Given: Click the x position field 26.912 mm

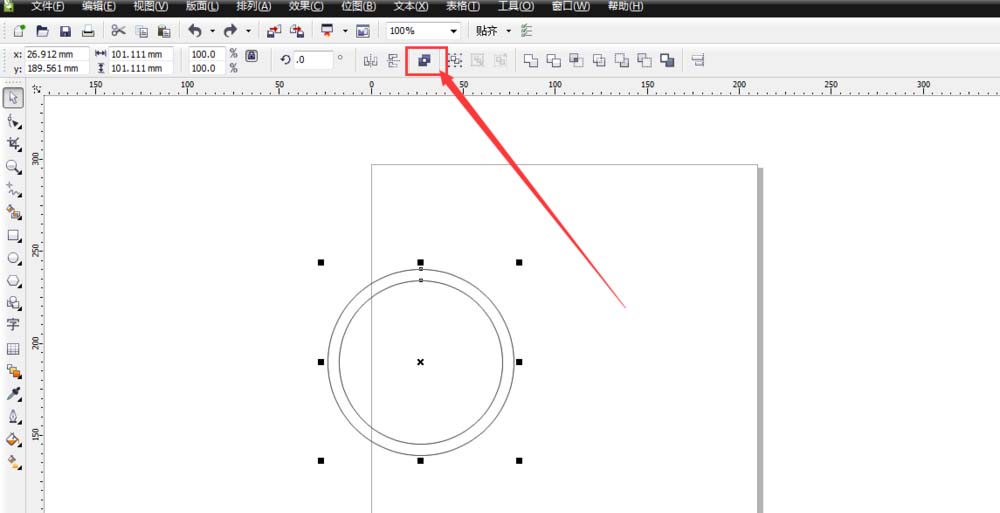Looking at the screenshot, I should (57, 54).
